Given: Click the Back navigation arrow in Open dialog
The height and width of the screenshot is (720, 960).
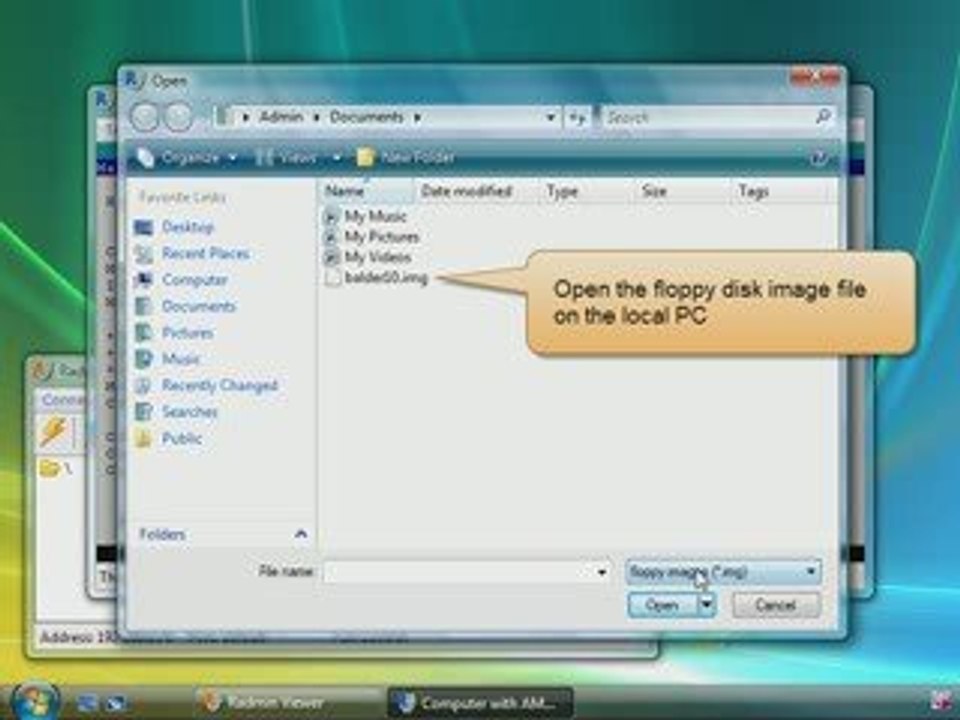Looking at the screenshot, I should point(145,116).
